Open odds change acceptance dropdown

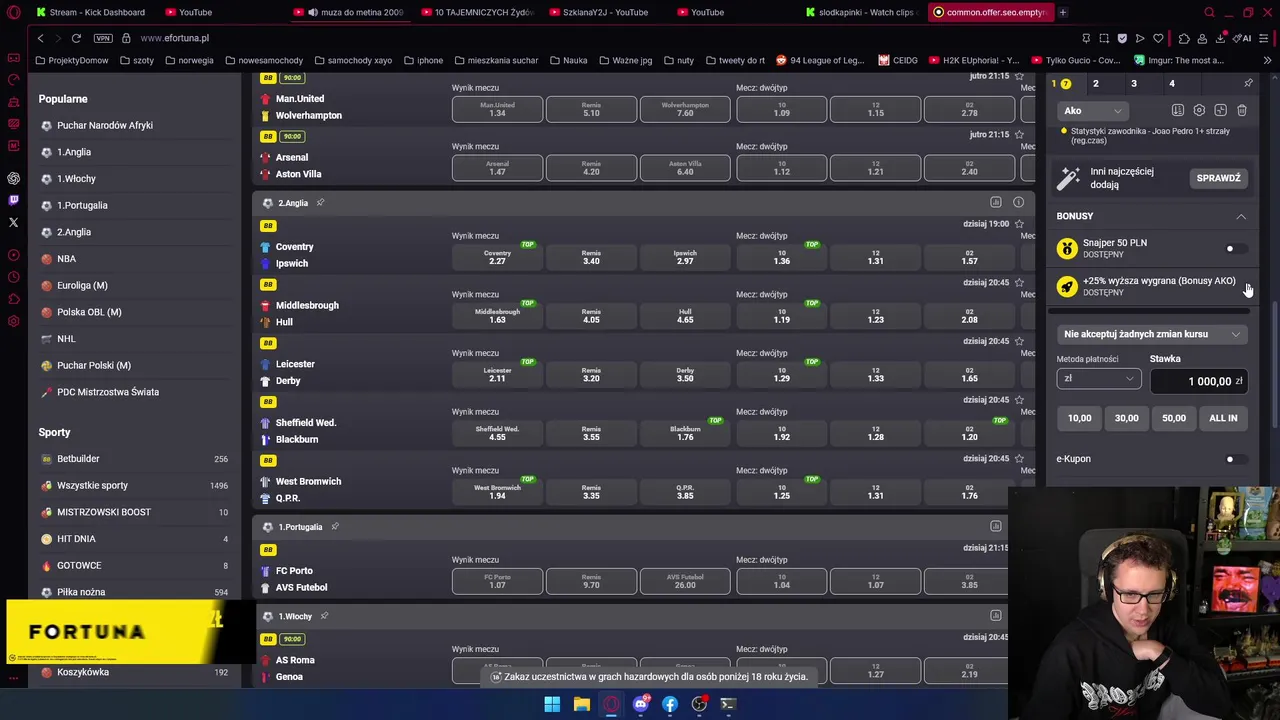pyautogui.click(x=1151, y=334)
